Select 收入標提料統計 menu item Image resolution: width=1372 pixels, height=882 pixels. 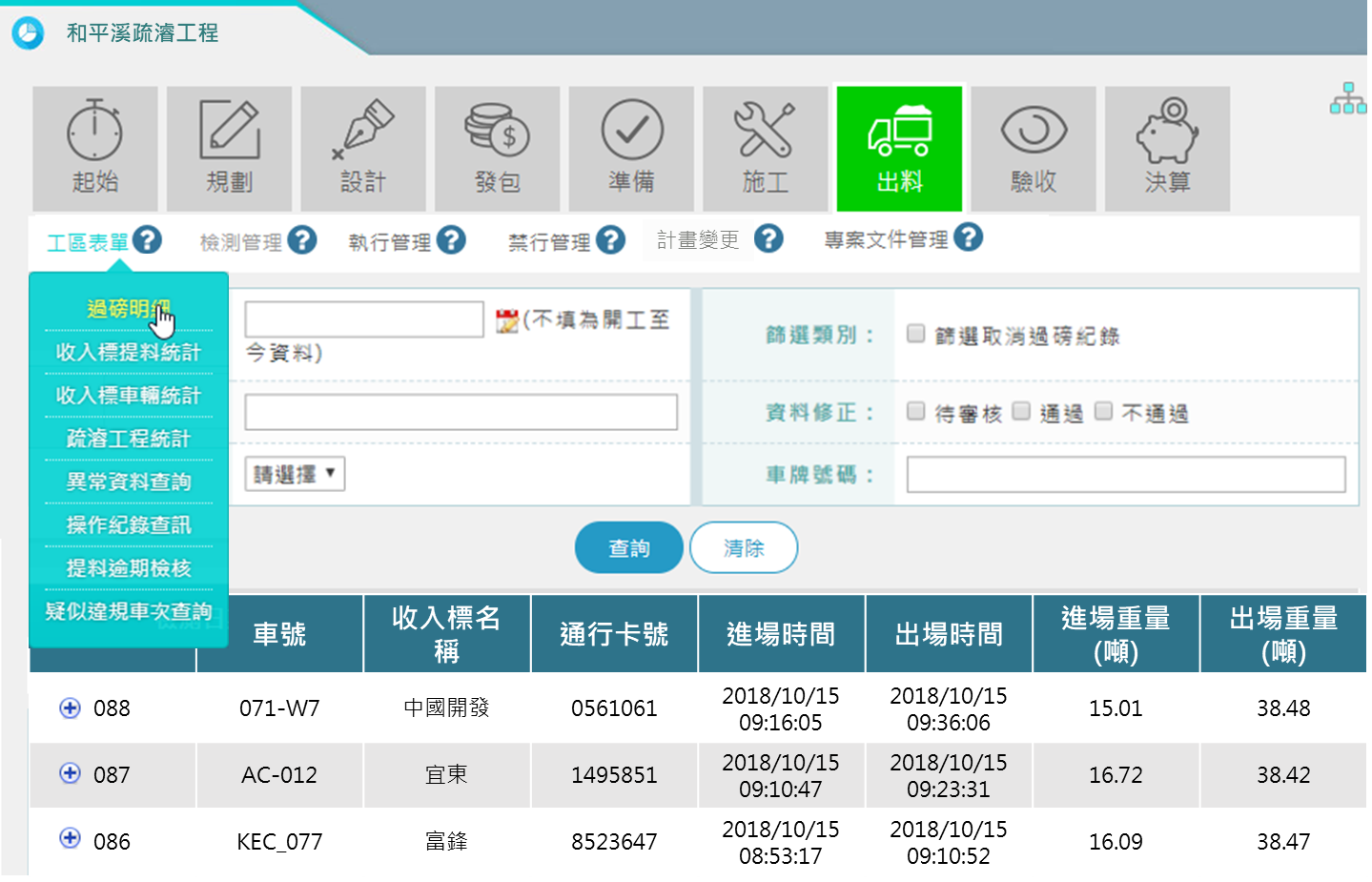click(x=129, y=352)
